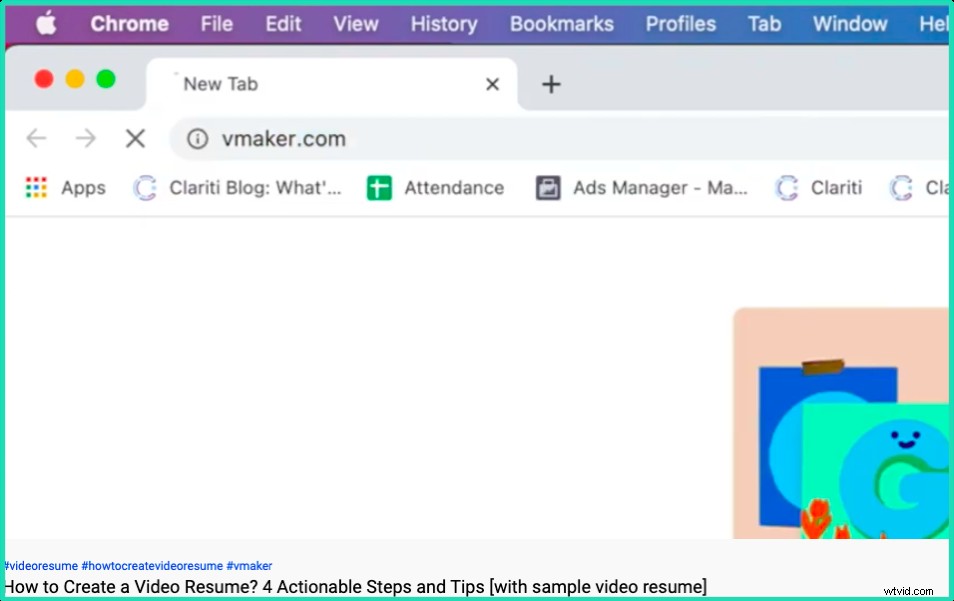Viewport: 954px width, 601px height.
Task: Click the red close window button
Action: pyautogui.click(x=44, y=79)
